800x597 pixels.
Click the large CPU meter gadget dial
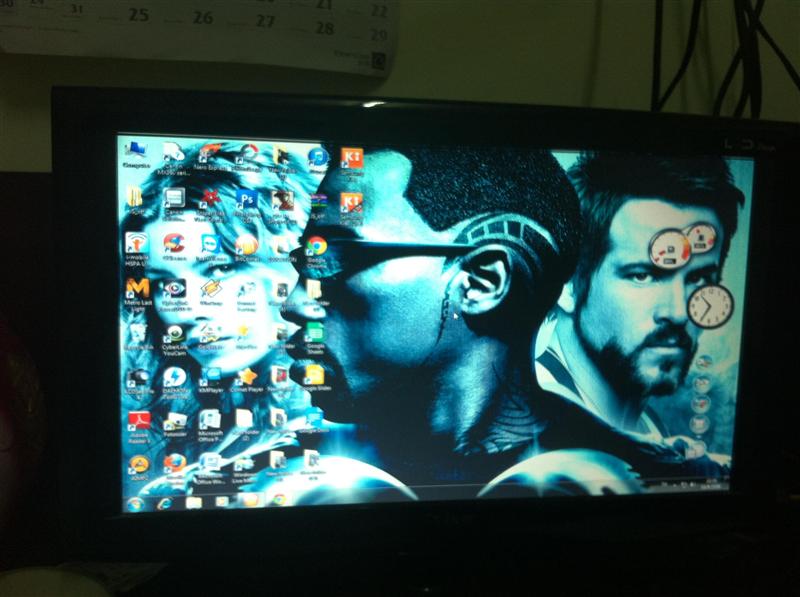(669, 248)
